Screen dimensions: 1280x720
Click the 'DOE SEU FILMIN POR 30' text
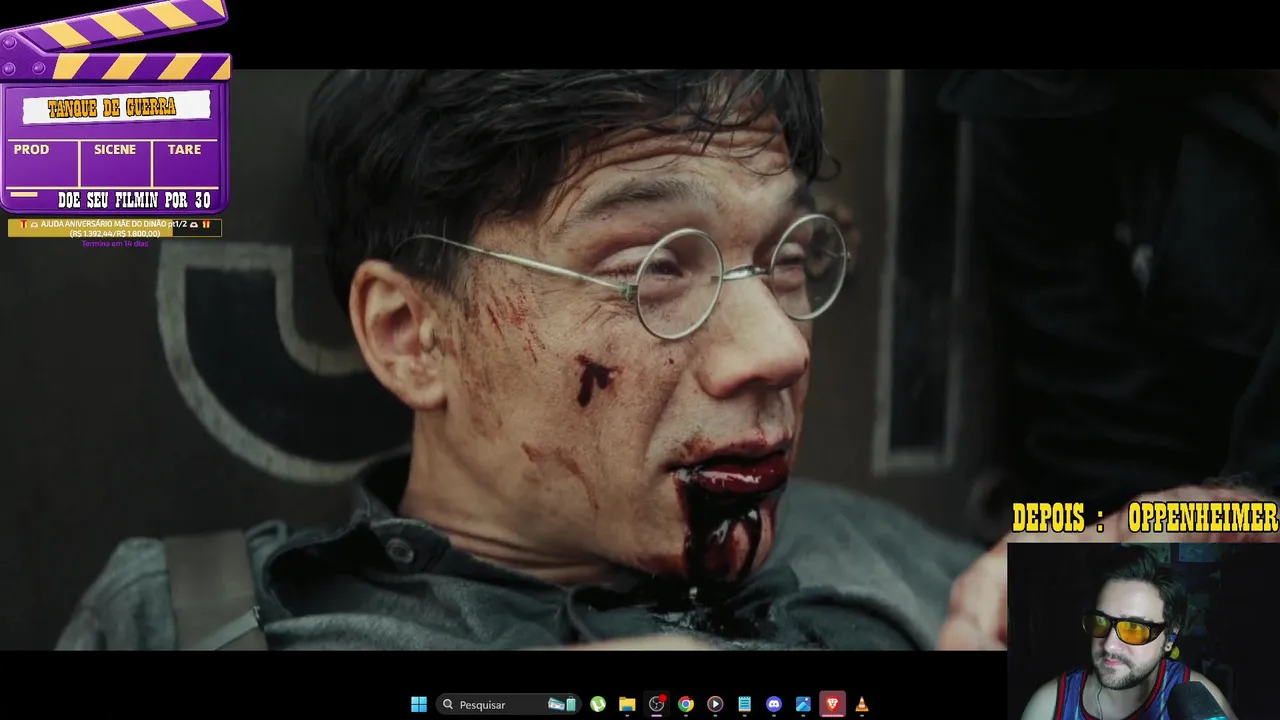[134, 200]
